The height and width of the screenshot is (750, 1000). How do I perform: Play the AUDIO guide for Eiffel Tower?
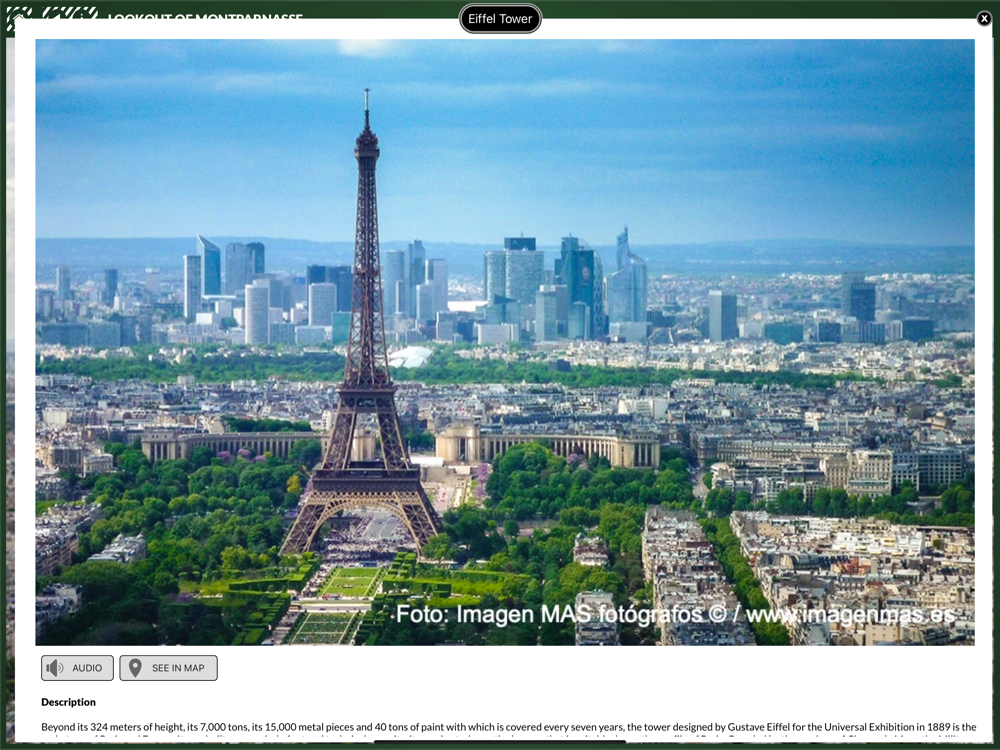(x=77, y=668)
